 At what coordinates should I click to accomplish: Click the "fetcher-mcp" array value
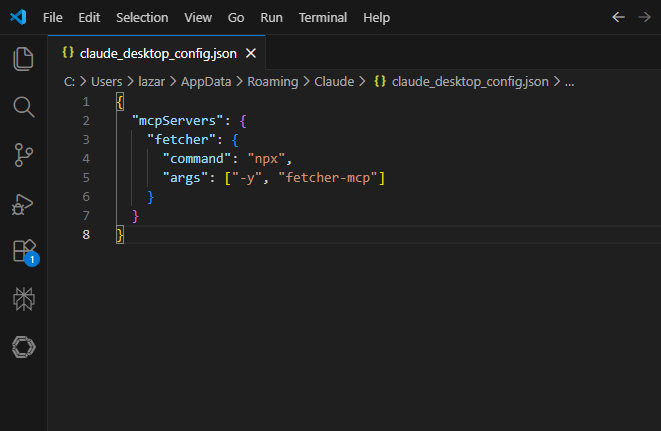[x=328, y=178]
